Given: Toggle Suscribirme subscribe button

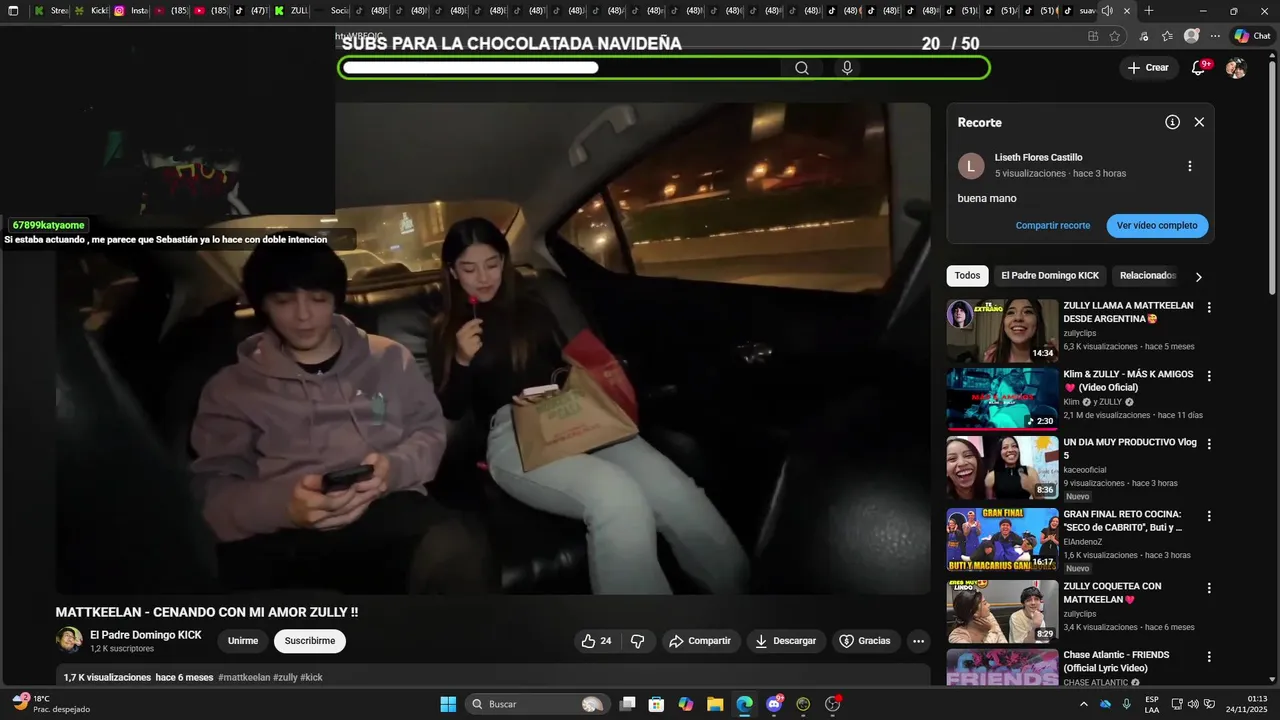Looking at the screenshot, I should 310,641.
